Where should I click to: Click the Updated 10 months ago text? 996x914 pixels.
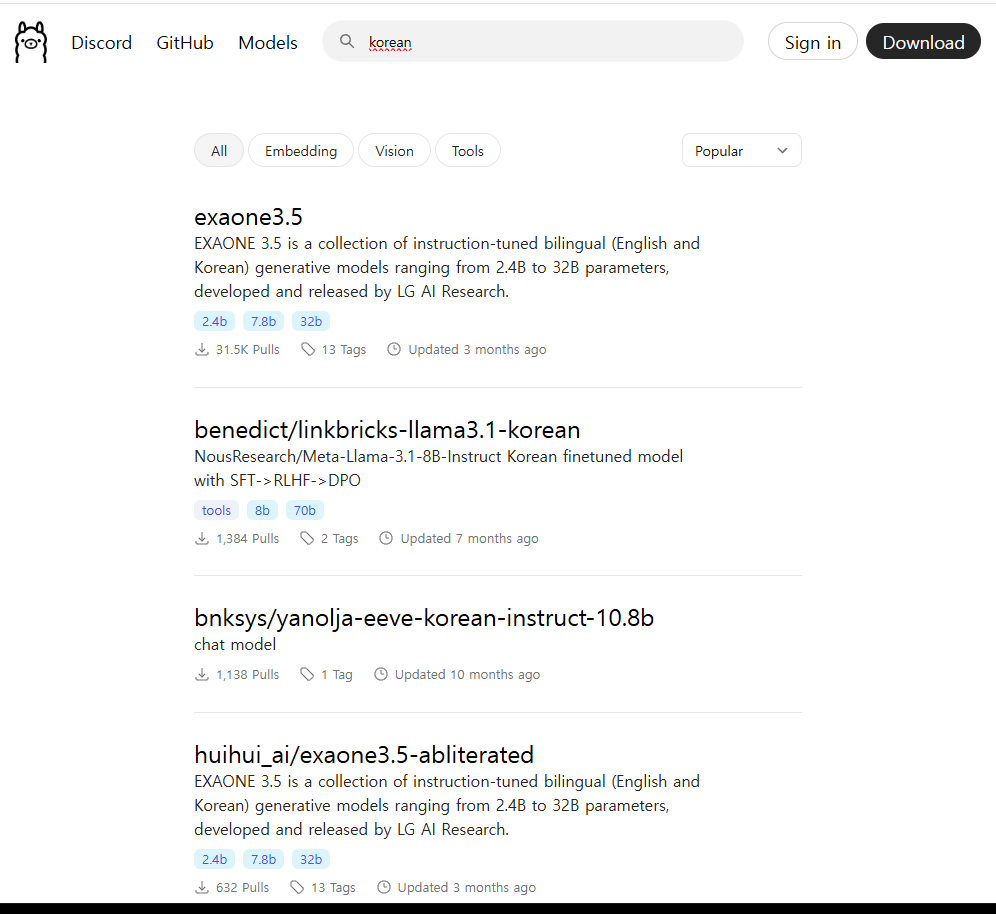[468, 675]
